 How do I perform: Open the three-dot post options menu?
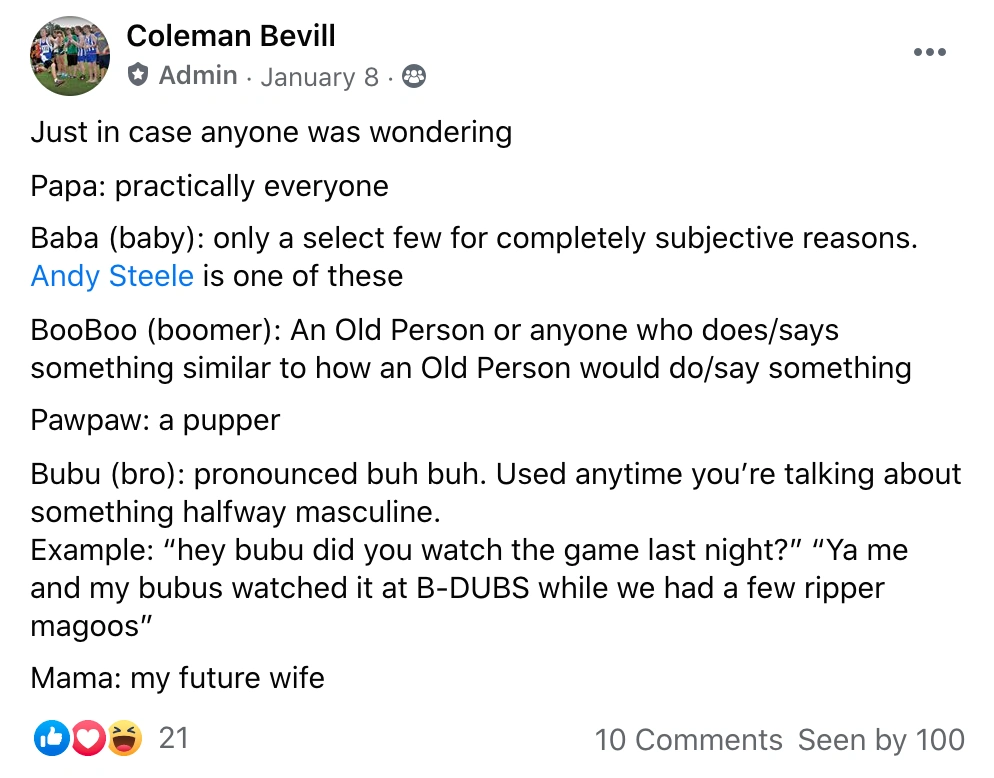929,53
